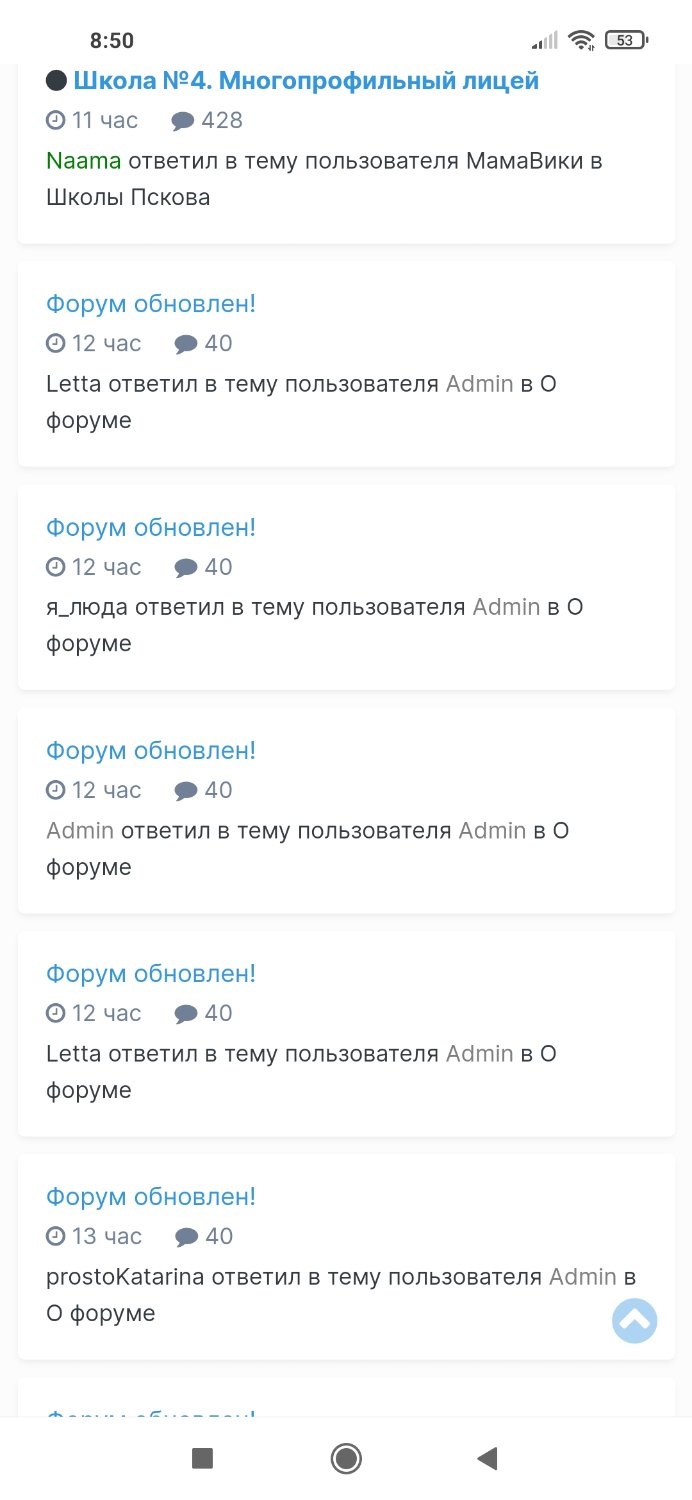Image resolution: width=692 pixels, height=1500 pixels.
Task: Tap the comment bubble icon beside 428
Action: coord(183,121)
